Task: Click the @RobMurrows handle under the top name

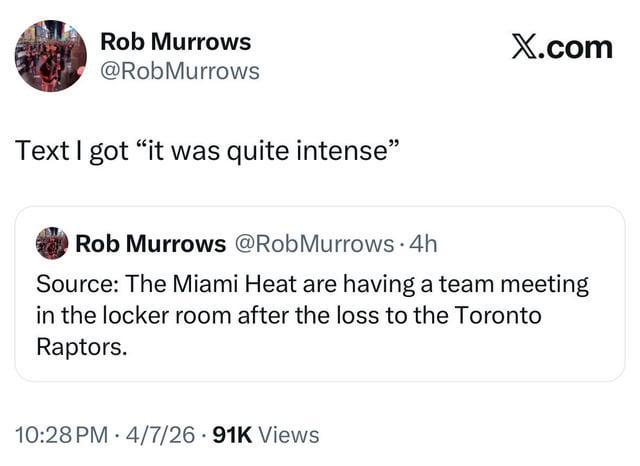Action: pyautogui.click(x=180, y=71)
